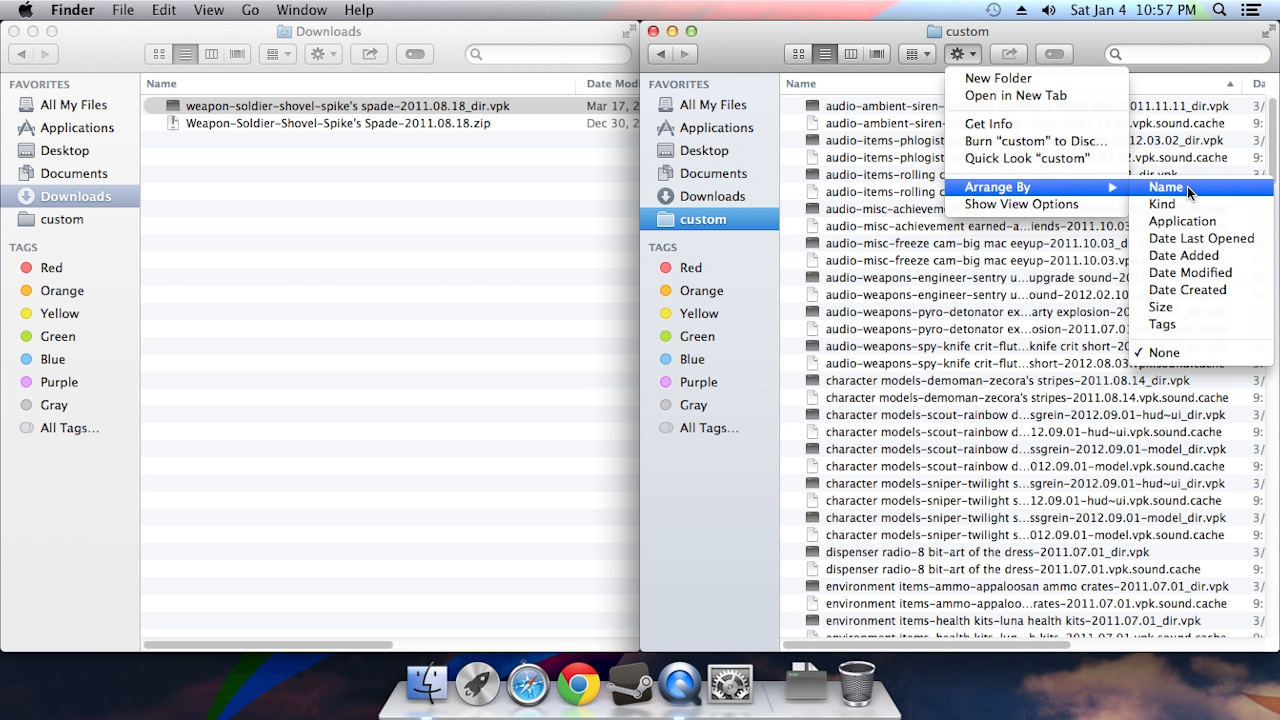
Task: Toggle sort order arrow in custom window header
Action: [x=1230, y=84]
